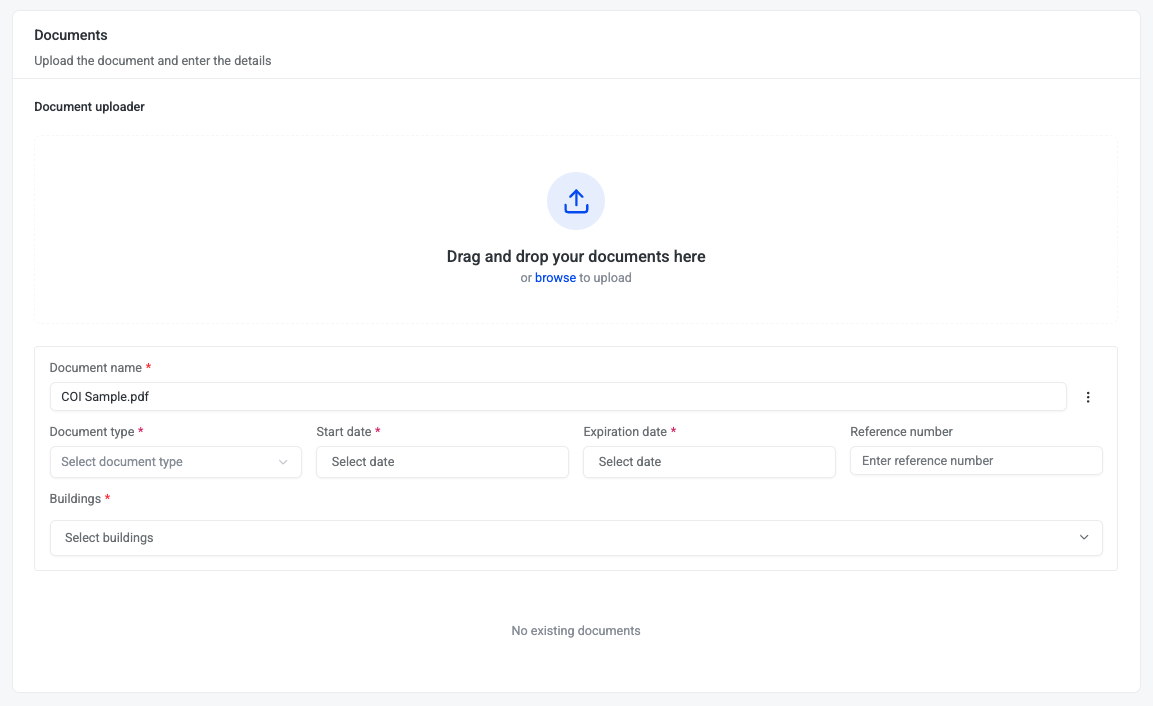The image size is (1153, 706).
Task: Open the Expiration date picker field
Action: click(709, 462)
